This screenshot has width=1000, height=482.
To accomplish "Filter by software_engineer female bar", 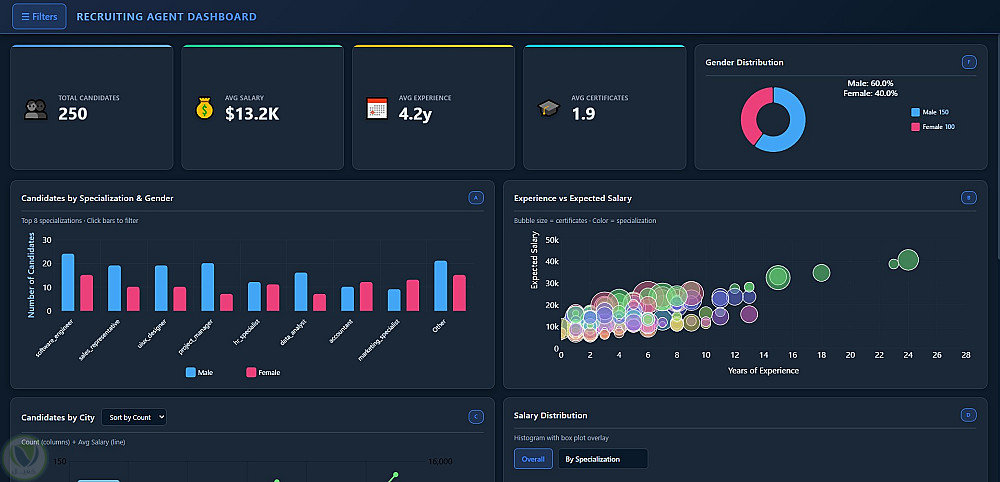I will click(87, 293).
